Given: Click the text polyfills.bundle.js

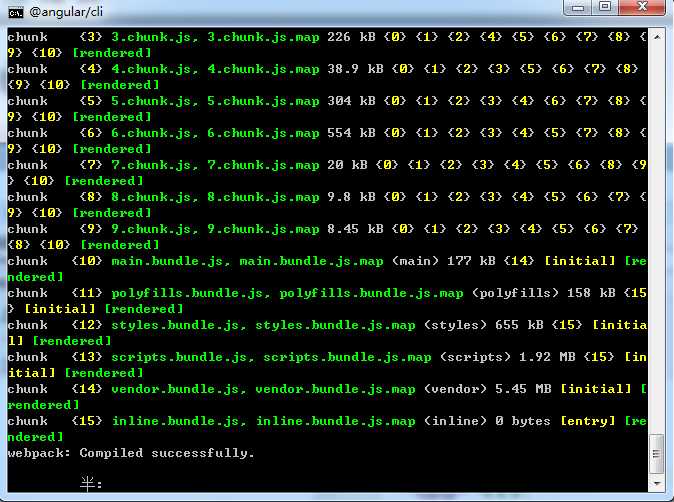Looking at the screenshot, I should [x=187, y=293].
